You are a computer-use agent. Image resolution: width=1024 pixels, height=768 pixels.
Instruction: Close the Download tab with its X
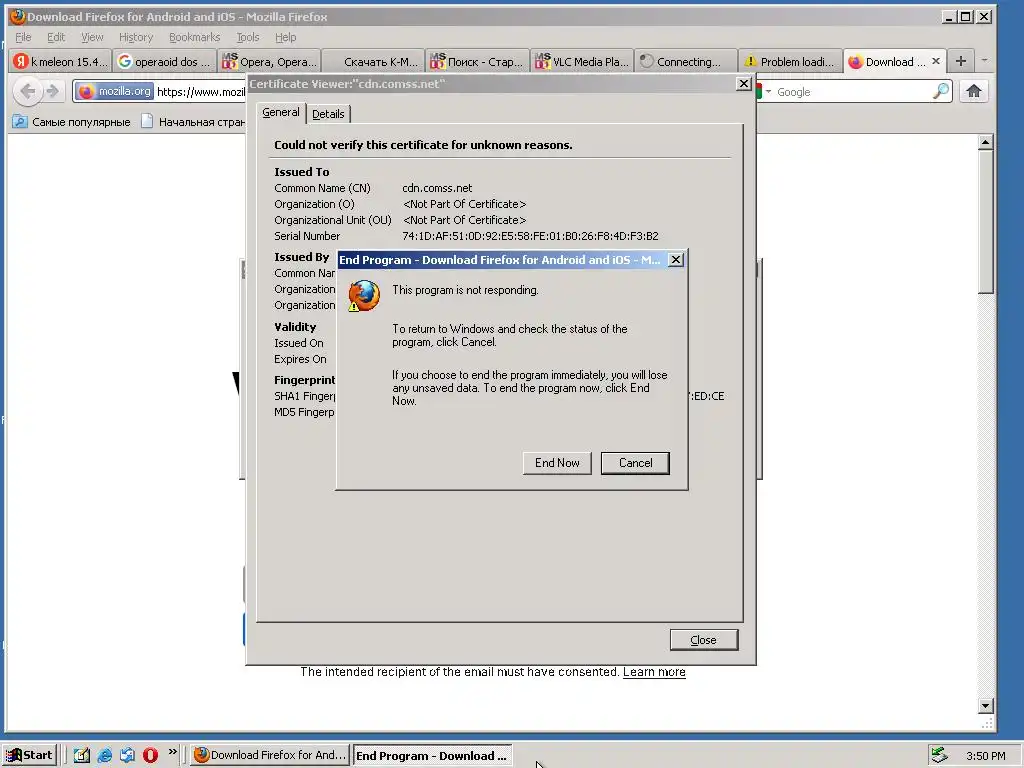tap(936, 61)
